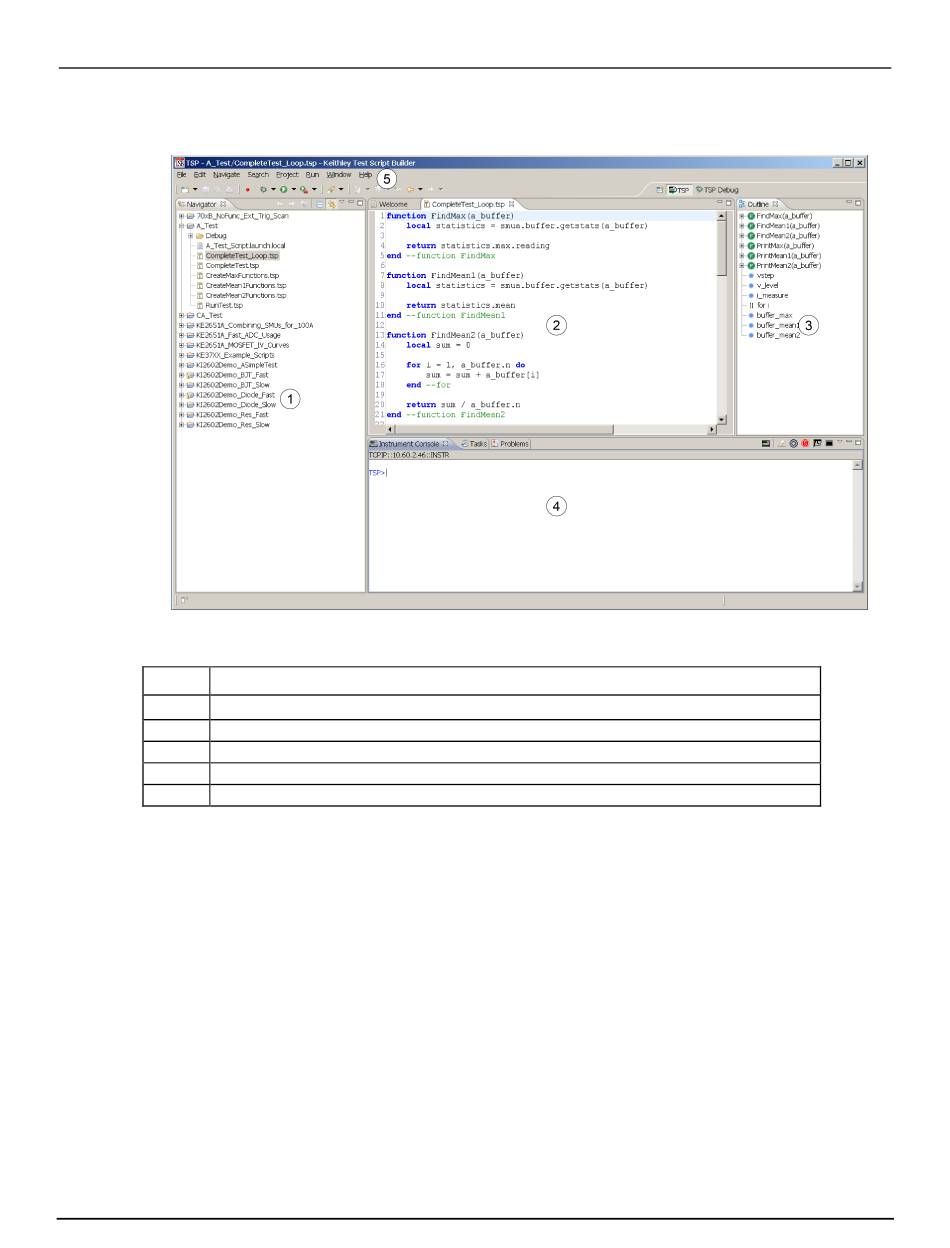The width and height of the screenshot is (950, 1248).
Task: Open the Run toolbar dropdown arrow
Action: pos(293,190)
